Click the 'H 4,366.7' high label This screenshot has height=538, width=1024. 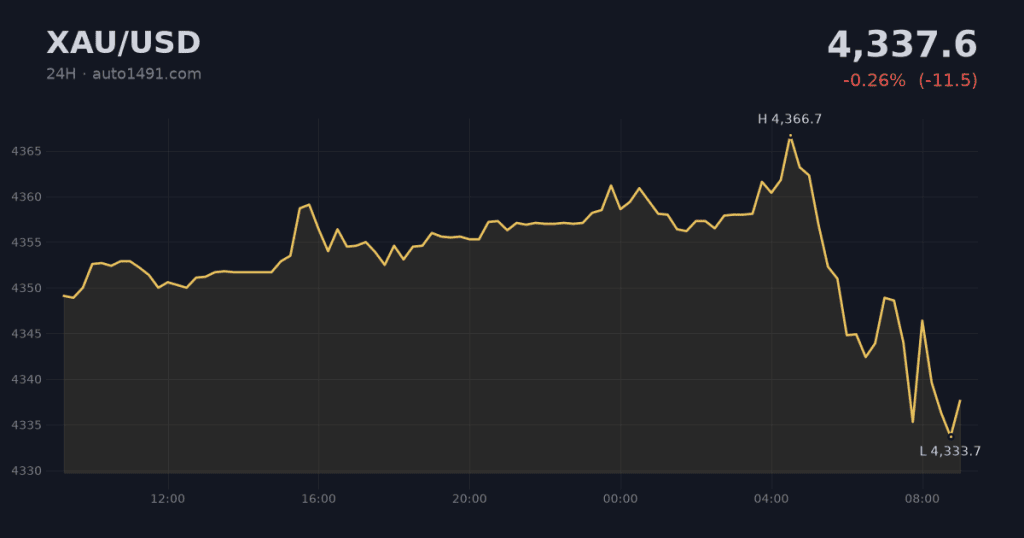point(790,119)
